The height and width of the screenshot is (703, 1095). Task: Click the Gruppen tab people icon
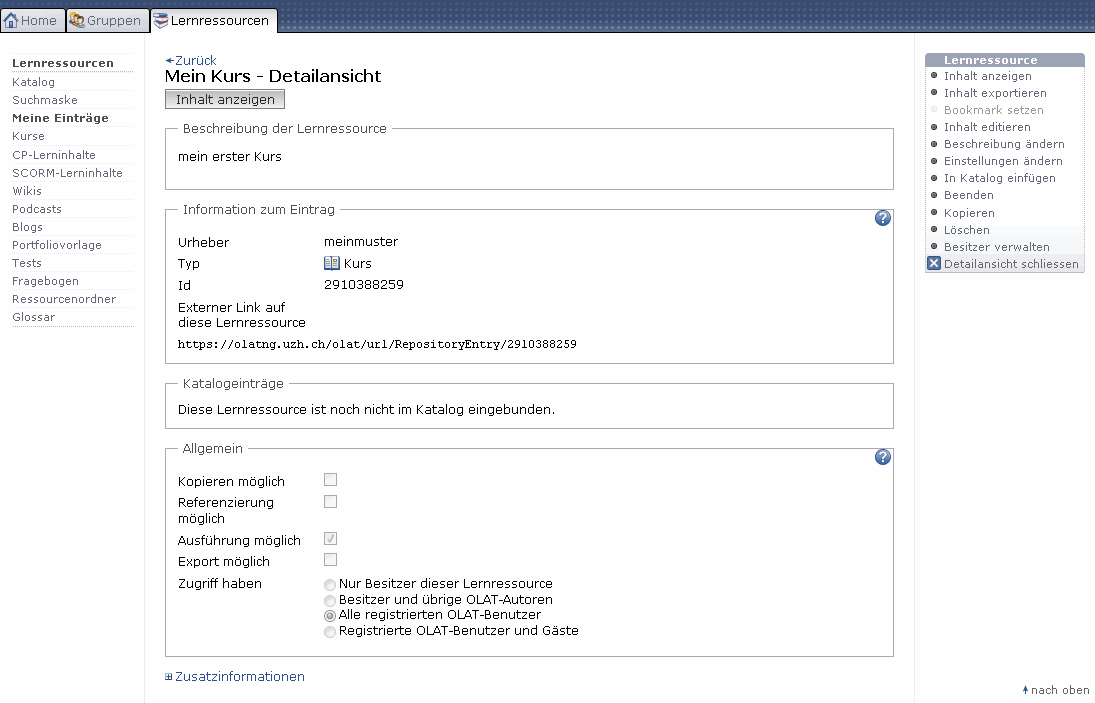pyautogui.click(x=77, y=20)
